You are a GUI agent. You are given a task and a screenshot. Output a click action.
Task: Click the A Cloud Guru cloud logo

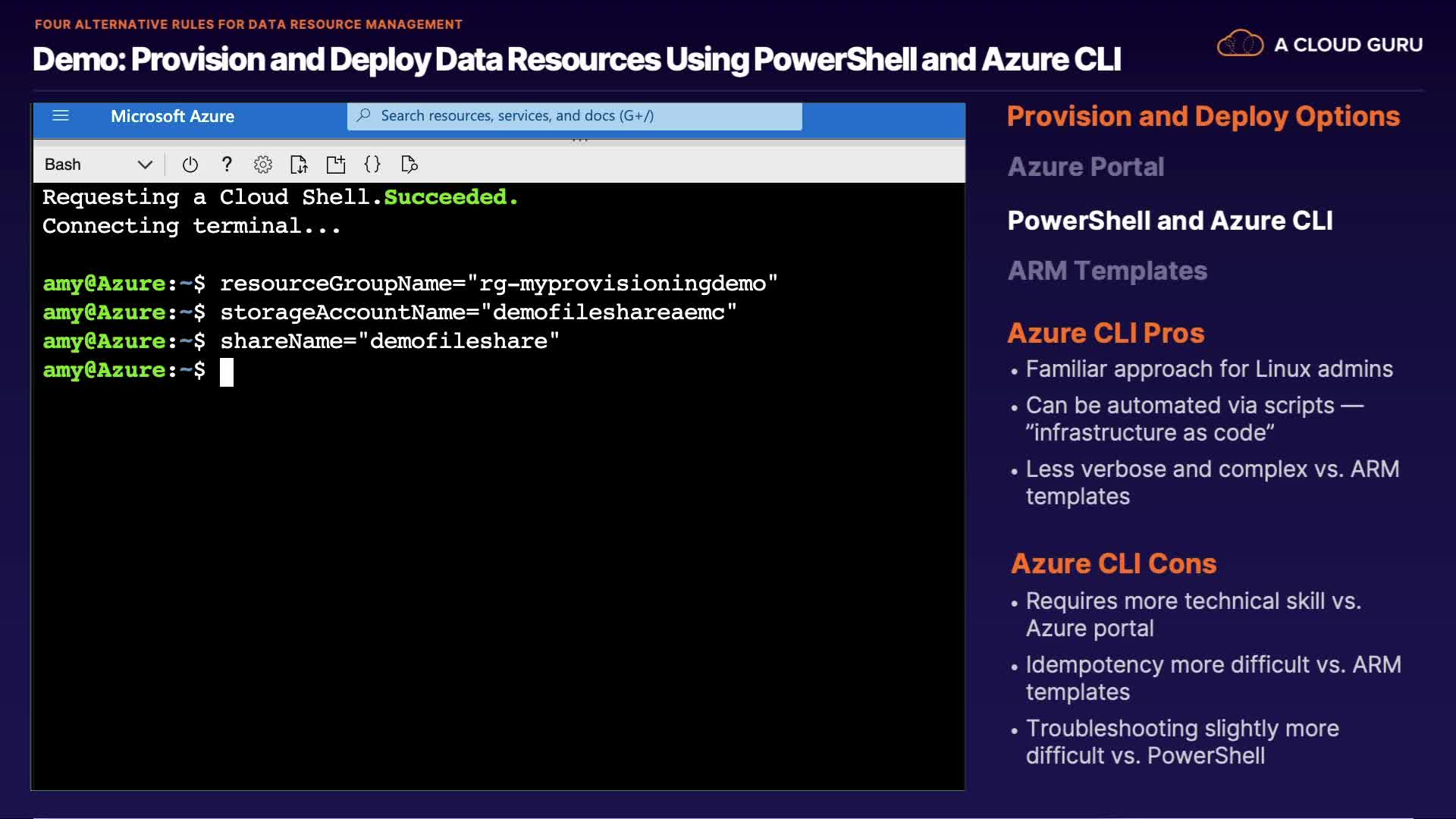coord(1240,44)
